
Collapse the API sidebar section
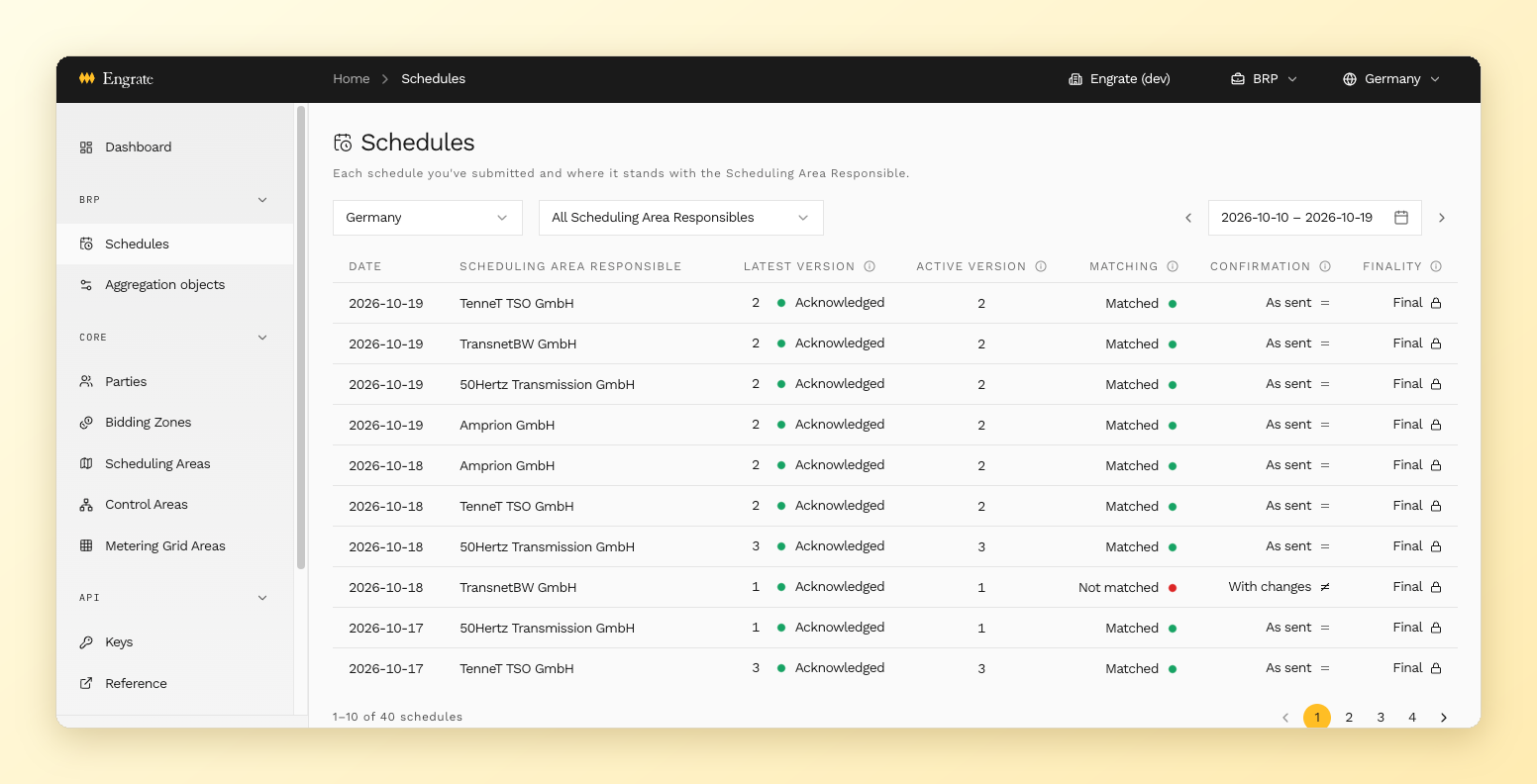262,598
